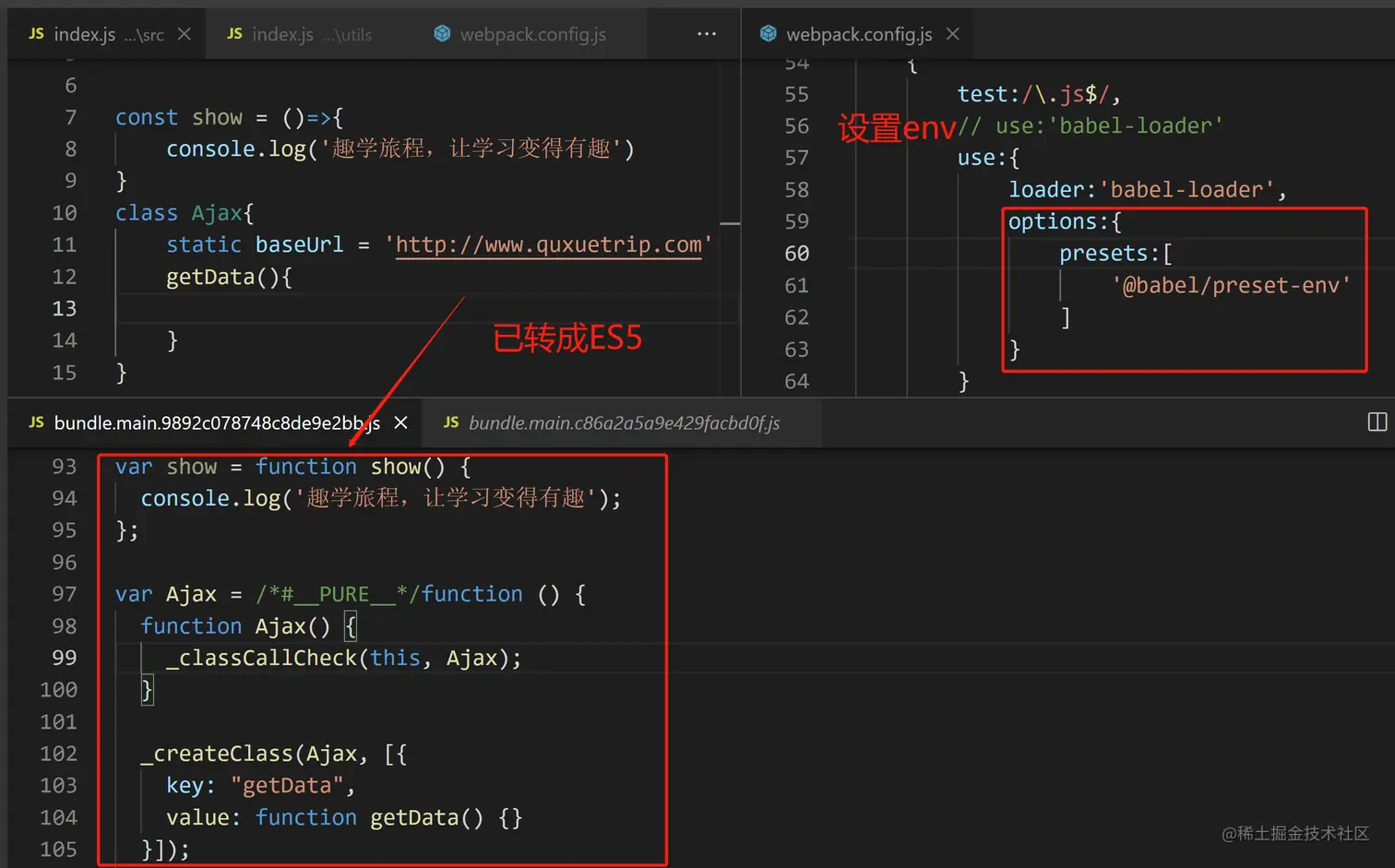Click 'function show()' in the bundle file
Image resolution: width=1395 pixels, height=868 pixels.
click(351, 467)
